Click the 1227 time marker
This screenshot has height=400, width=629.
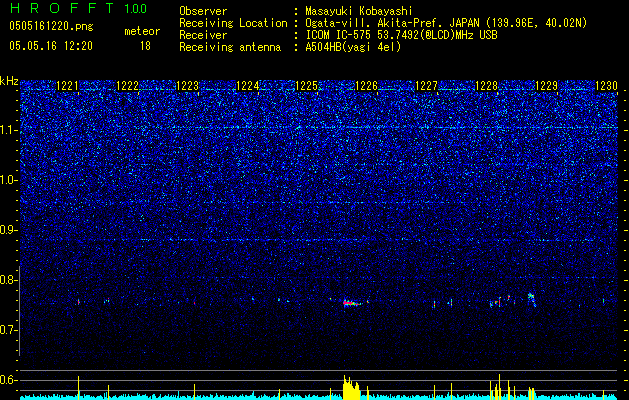tap(426, 86)
